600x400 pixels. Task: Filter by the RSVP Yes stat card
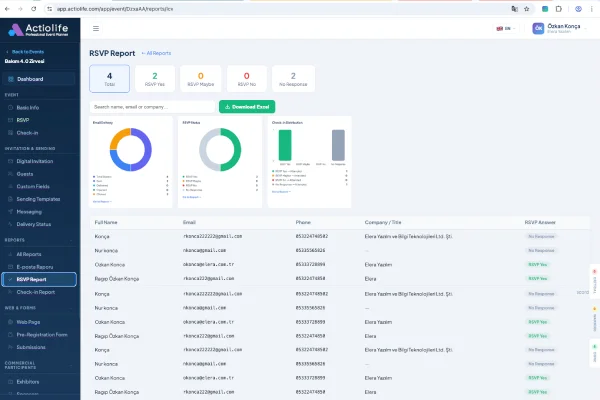point(154,78)
